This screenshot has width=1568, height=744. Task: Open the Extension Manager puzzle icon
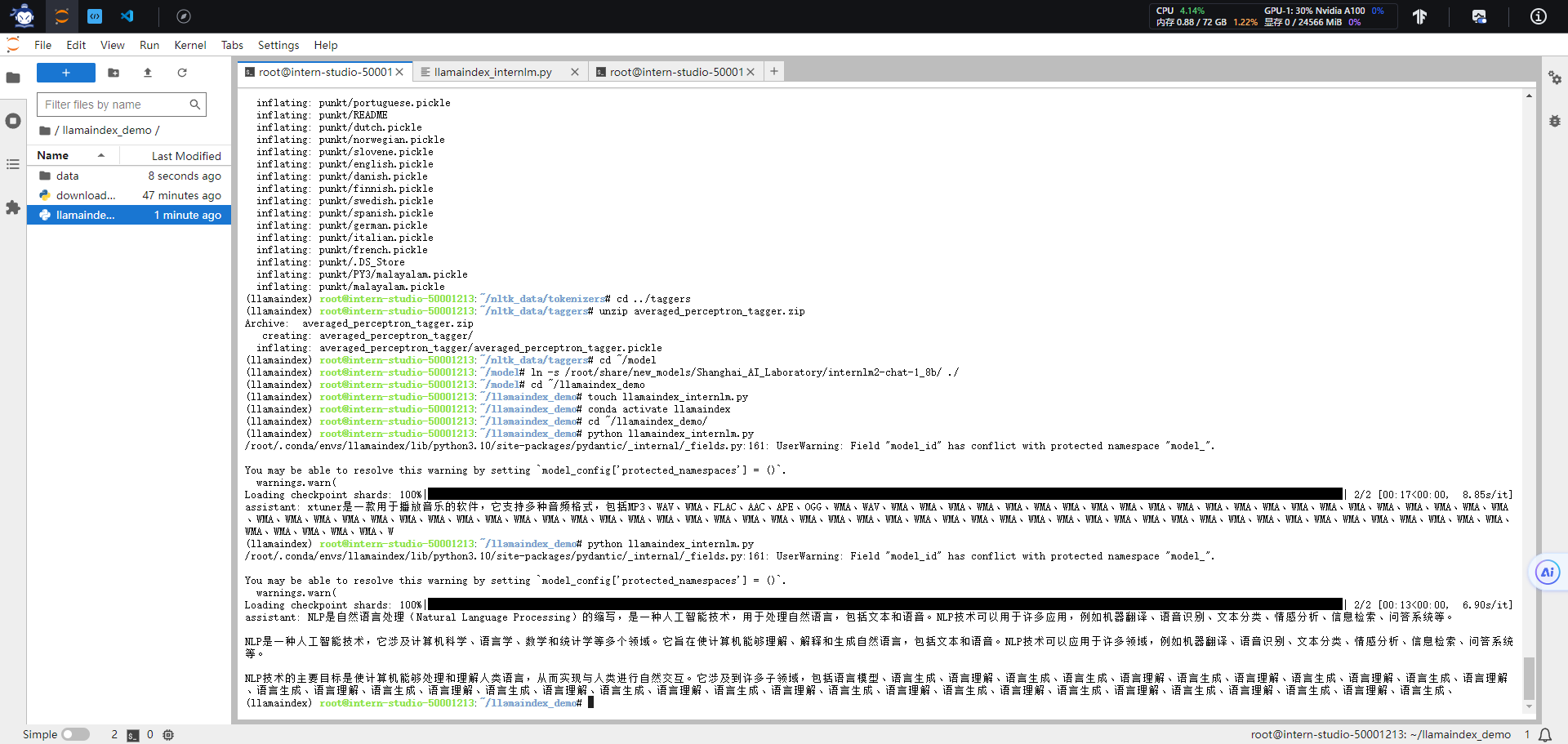pos(13,207)
